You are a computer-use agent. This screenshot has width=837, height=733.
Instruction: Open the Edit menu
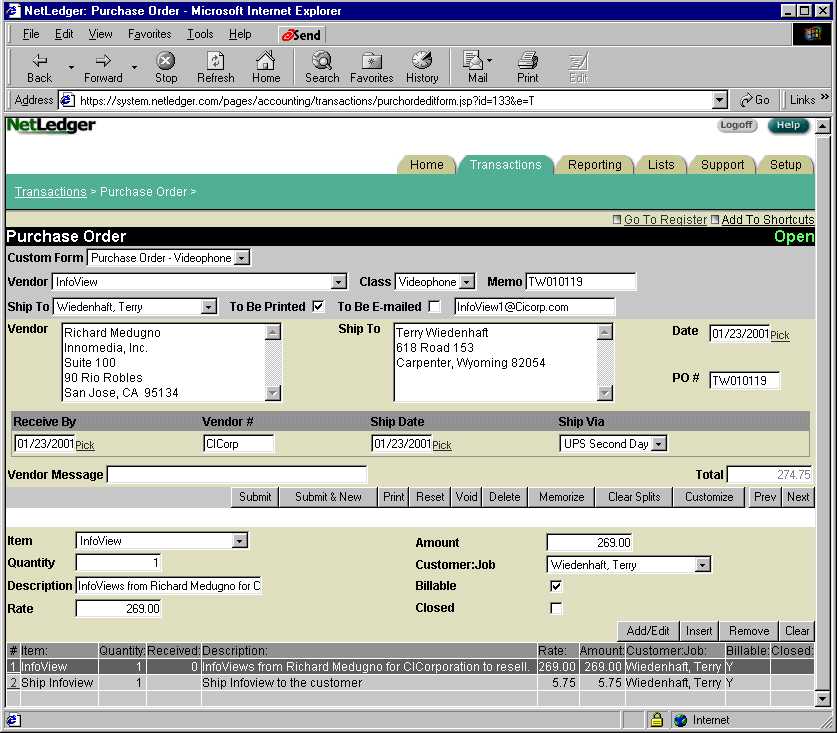coord(64,34)
